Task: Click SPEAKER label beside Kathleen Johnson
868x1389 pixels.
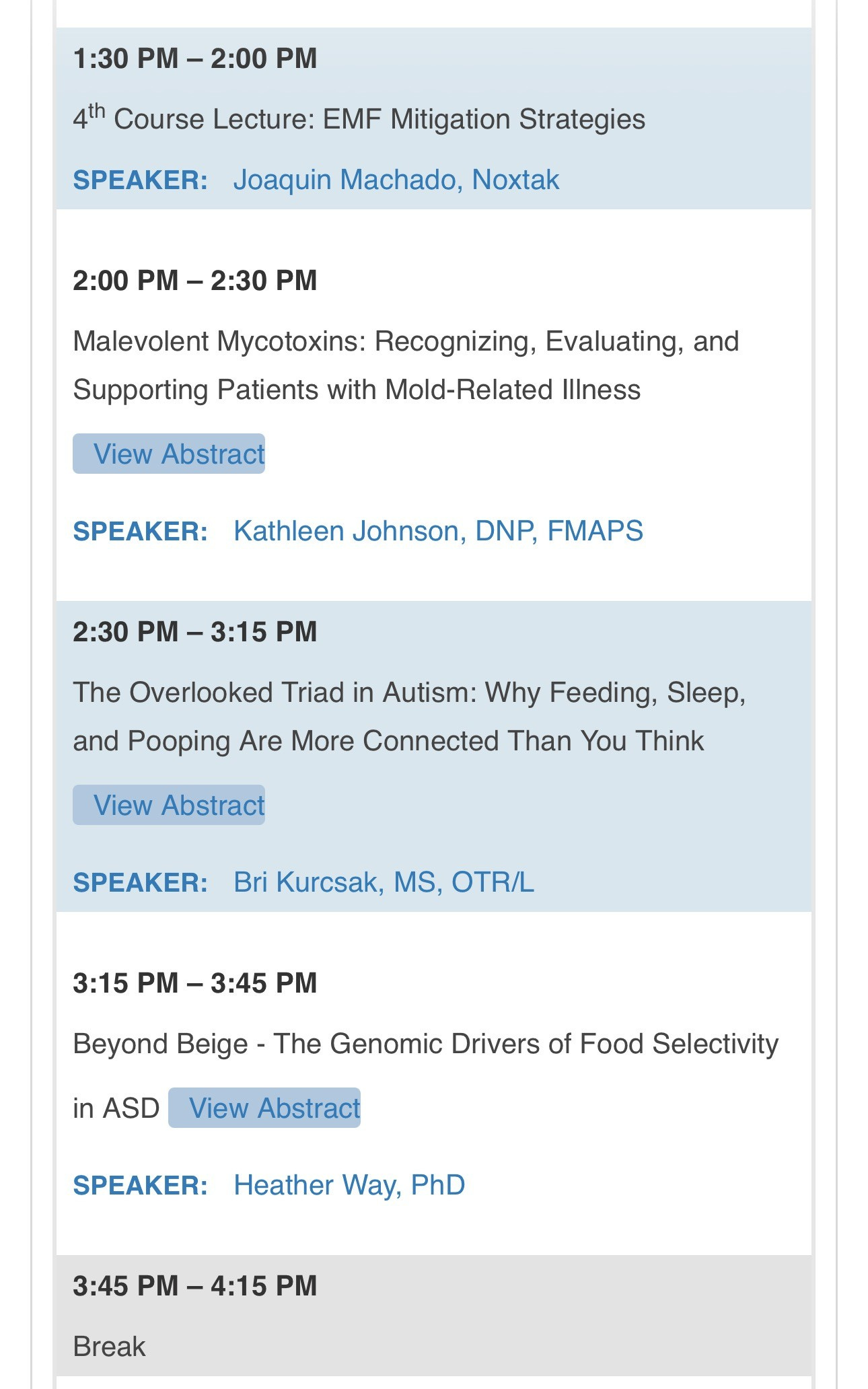Action: pyautogui.click(x=140, y=532)
